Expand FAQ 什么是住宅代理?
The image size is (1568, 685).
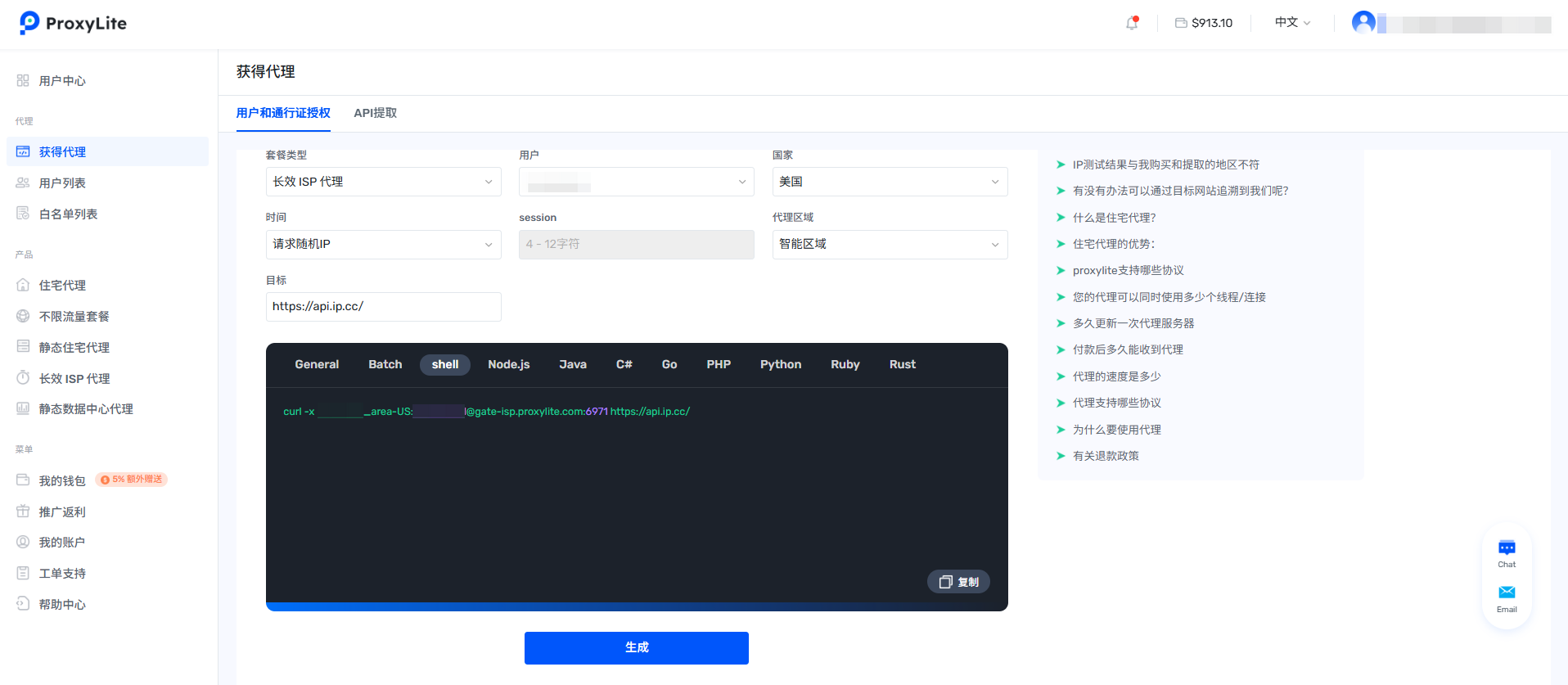coord(1114,218)
